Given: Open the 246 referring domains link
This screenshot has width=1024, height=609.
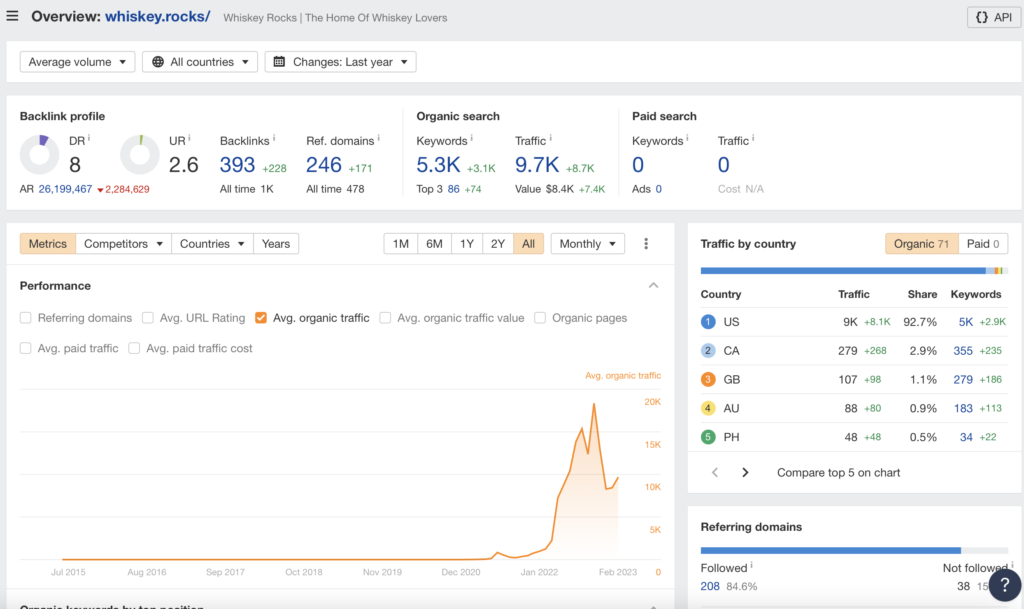Looking at the screenshot, I should click(x=324, y=165).
